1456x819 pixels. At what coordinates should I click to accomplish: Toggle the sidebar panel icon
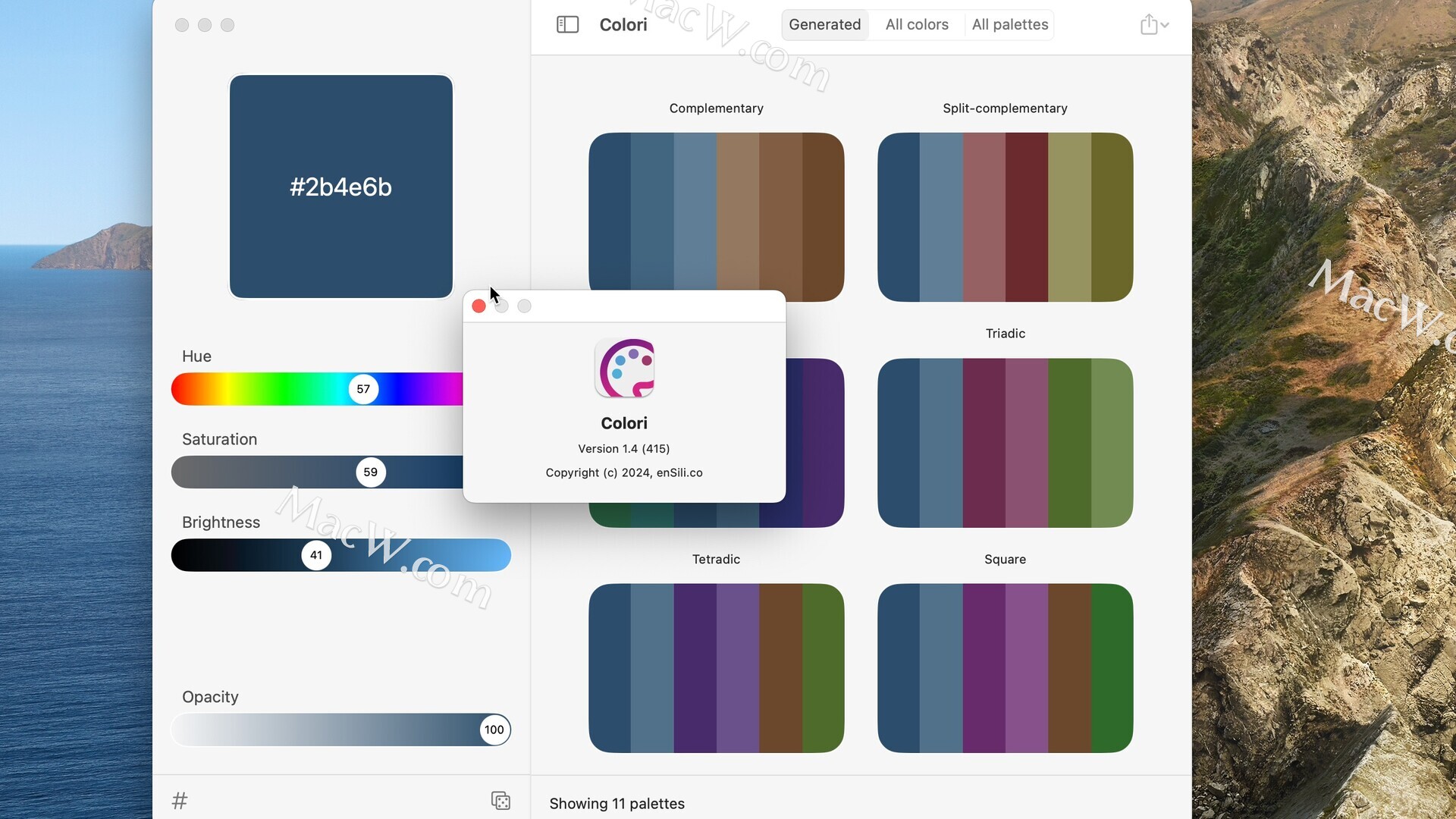(567, 25)
